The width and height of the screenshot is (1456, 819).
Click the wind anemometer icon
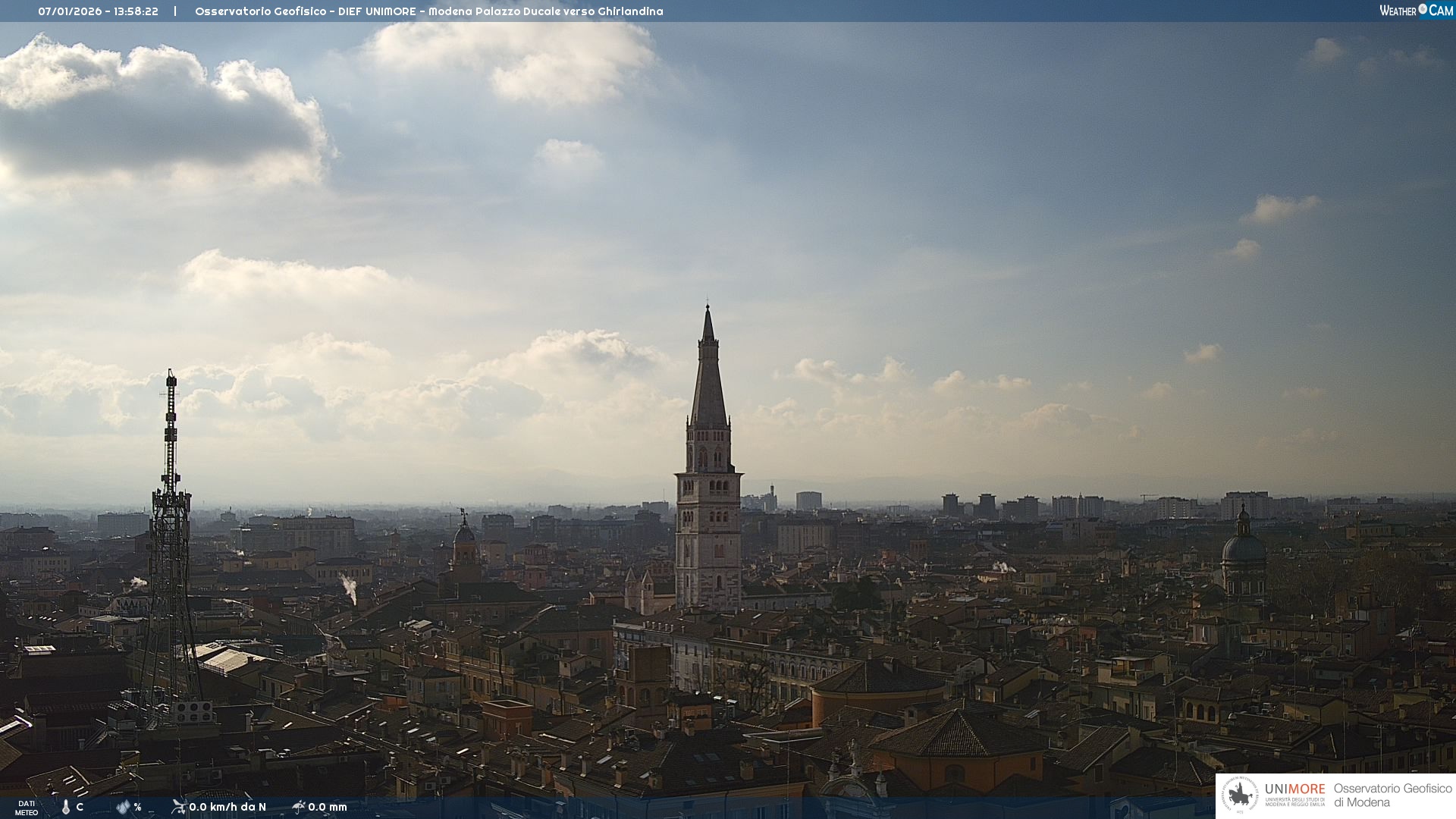[x=179, y=806]
